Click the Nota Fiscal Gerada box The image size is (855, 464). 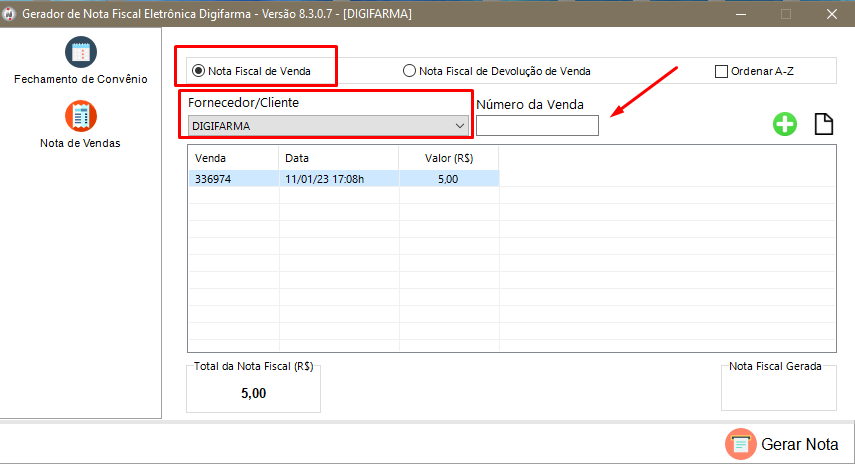(779, 388)
